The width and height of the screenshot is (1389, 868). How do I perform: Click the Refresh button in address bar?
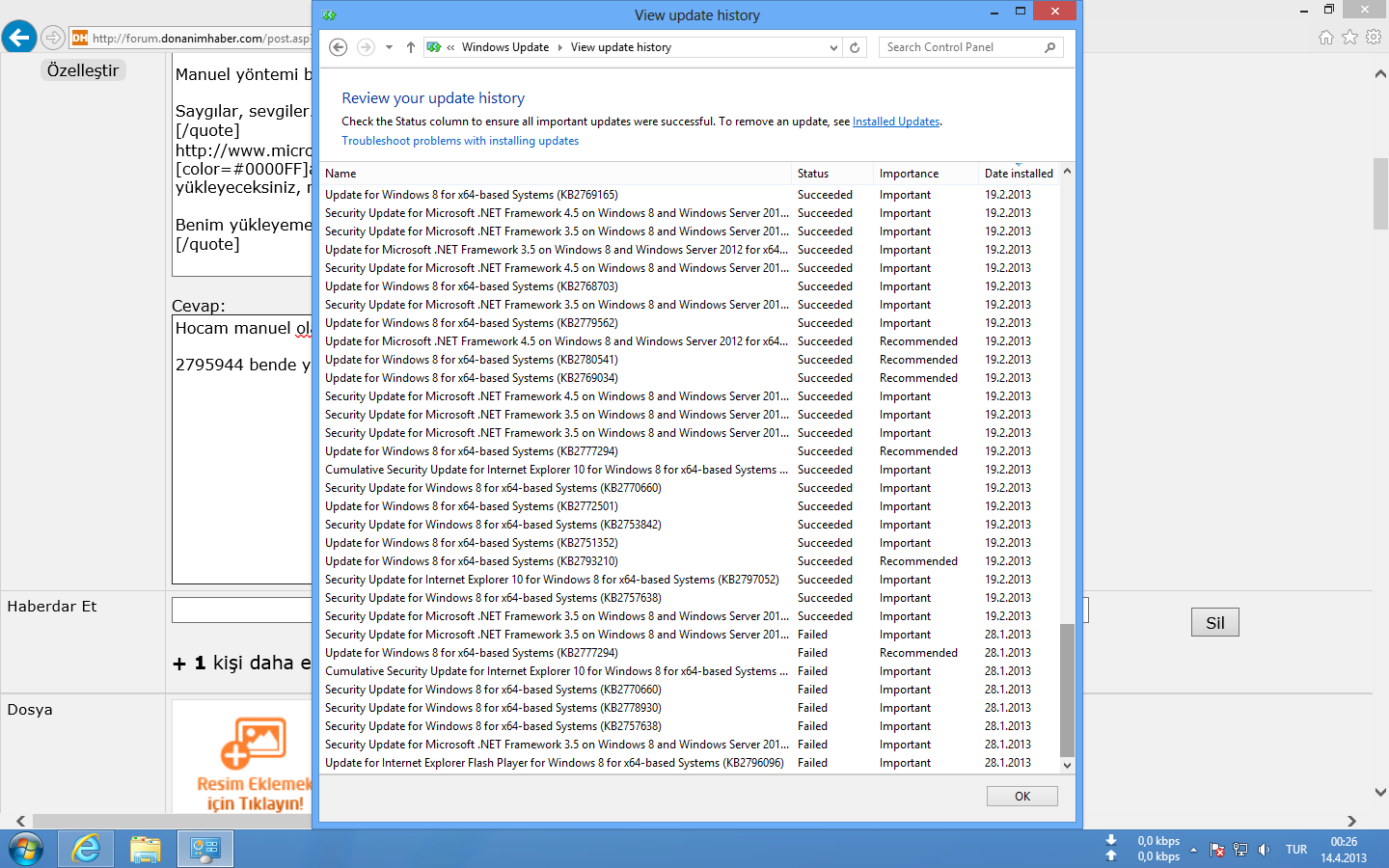coord(855,47)
